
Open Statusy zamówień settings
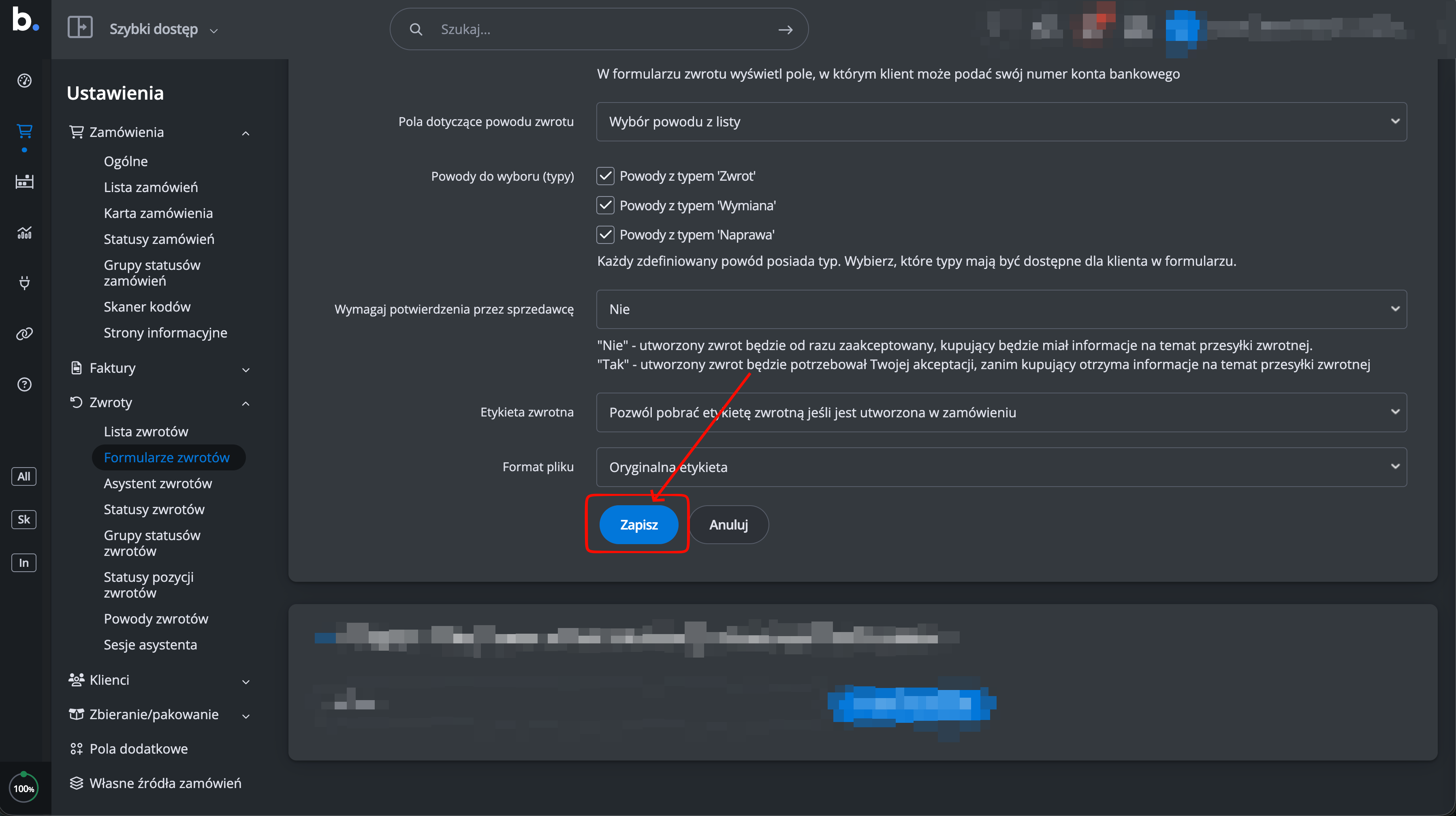159,239
